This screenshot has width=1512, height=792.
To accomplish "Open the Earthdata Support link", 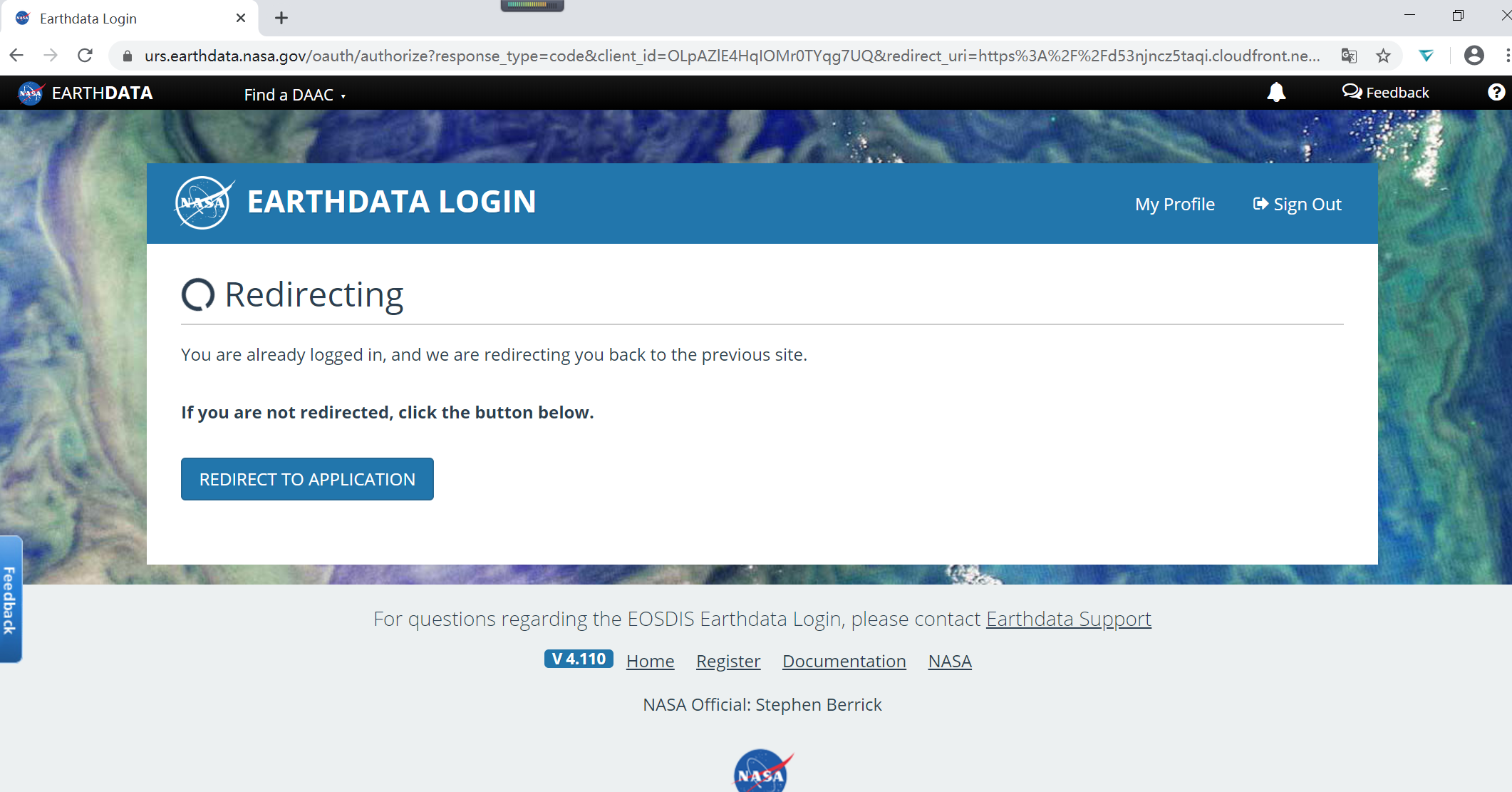I will pyautogui.click(x=1068, y=619).
